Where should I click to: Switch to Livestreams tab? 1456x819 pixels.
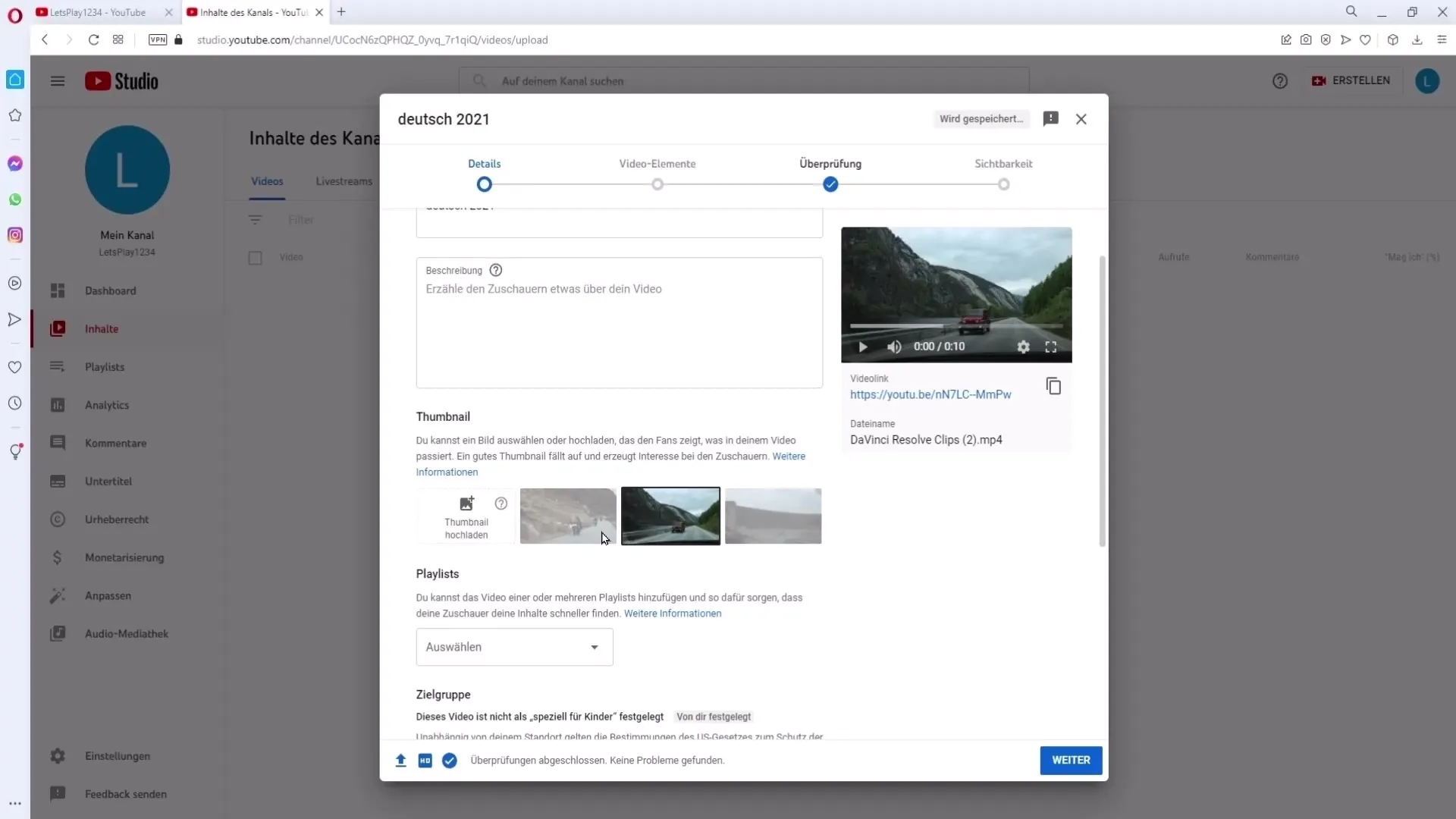point(344,181)
